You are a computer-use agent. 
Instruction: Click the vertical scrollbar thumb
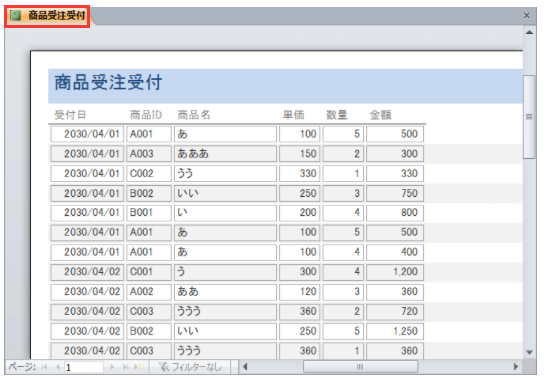tap(529, 117)
